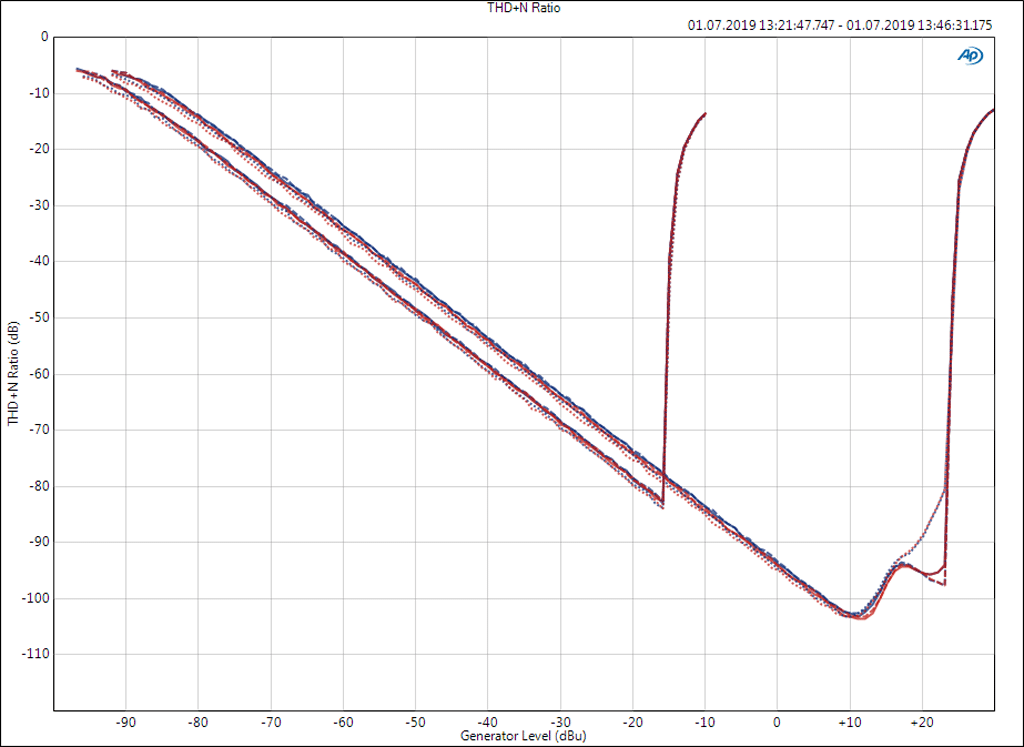Click the 0 tick on the horizontal axis
The width and height of the screenshot is (1024, 747).
pos(777,721)
